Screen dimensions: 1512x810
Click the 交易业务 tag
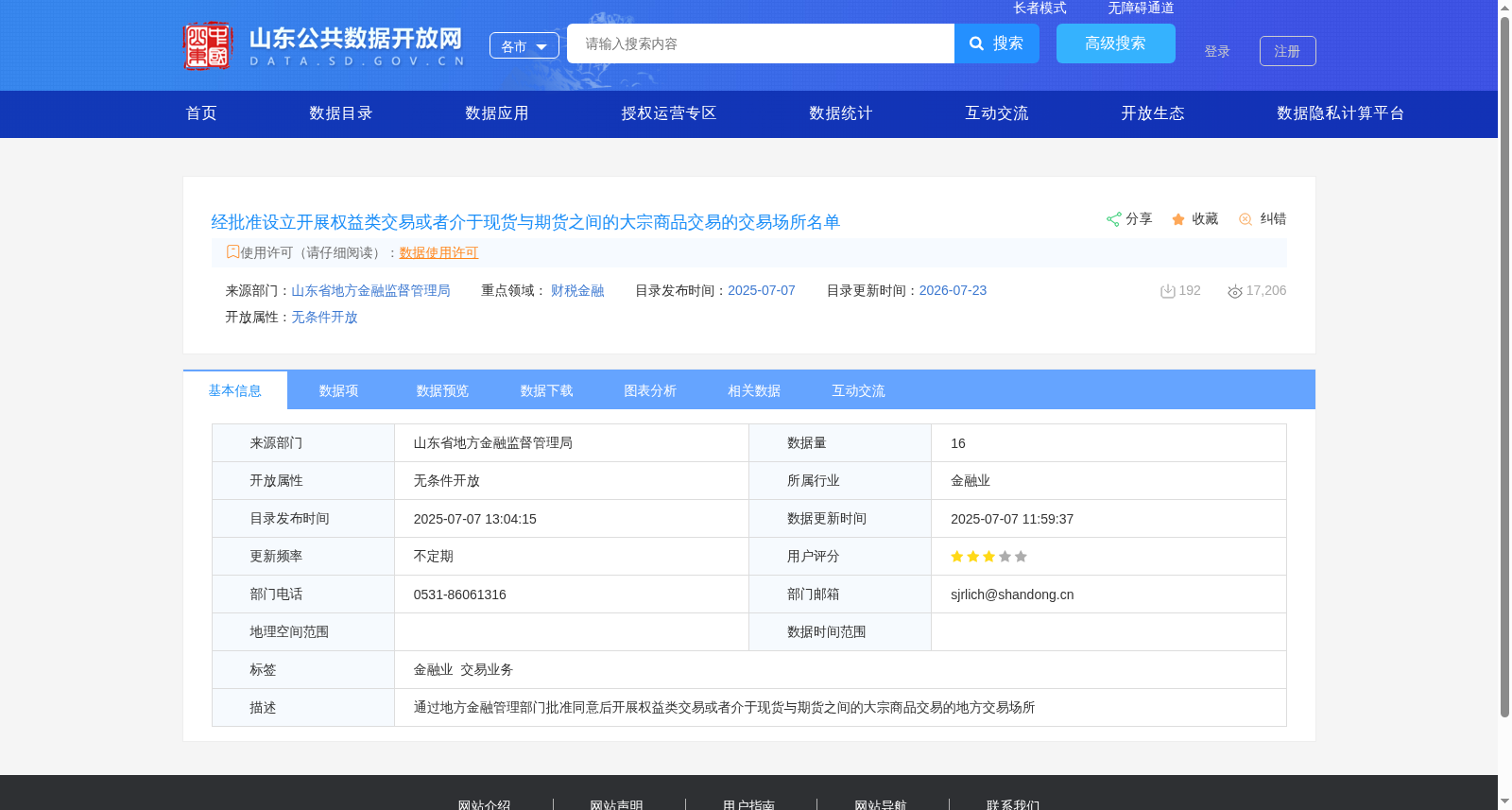pos(487,669)
